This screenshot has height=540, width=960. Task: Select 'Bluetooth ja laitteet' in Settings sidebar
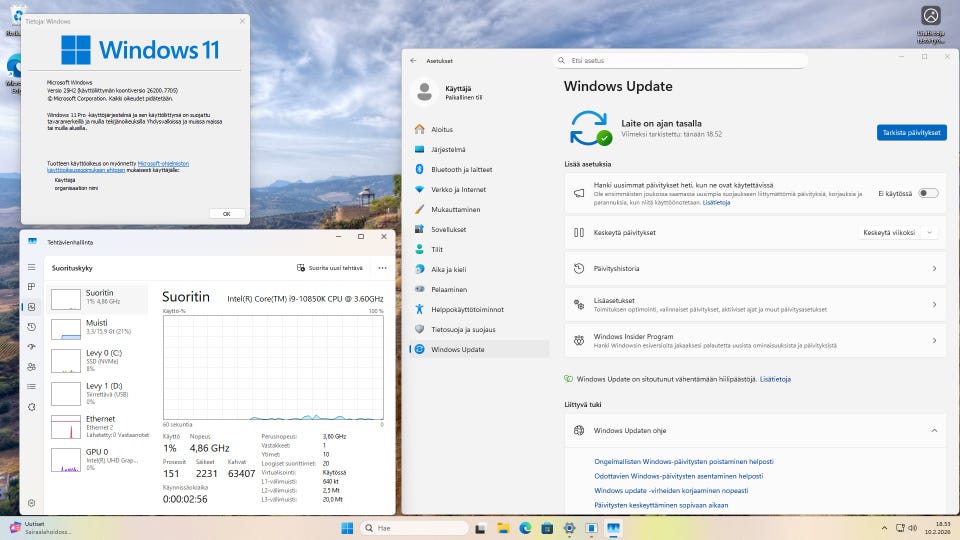coord(461,169)
